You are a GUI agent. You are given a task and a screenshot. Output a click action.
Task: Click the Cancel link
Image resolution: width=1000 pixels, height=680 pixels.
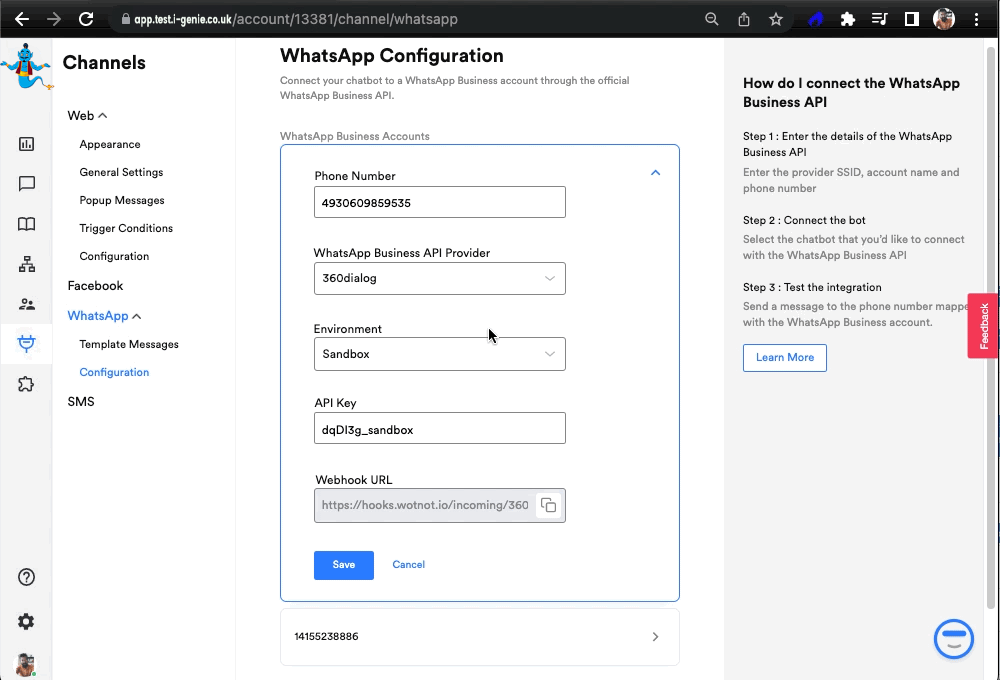pos(408,565)
